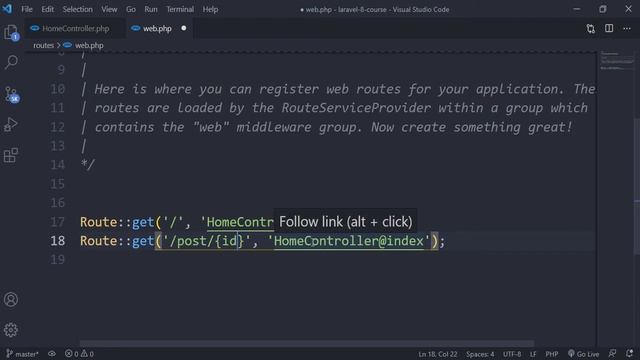Click the master branch indicator
The image size is (640, 360).
22,354
